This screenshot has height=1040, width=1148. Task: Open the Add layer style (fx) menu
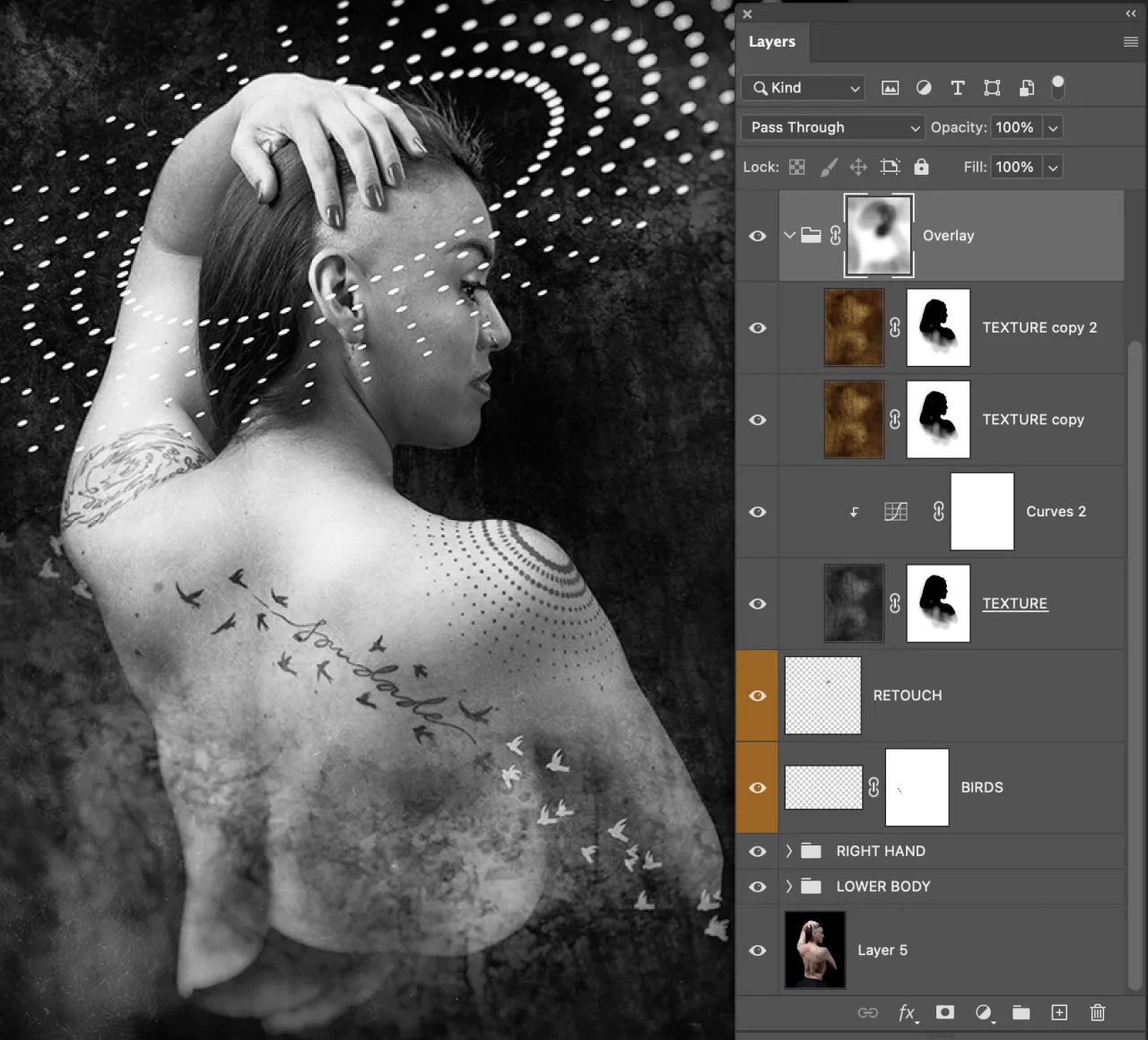(907, 1013)
